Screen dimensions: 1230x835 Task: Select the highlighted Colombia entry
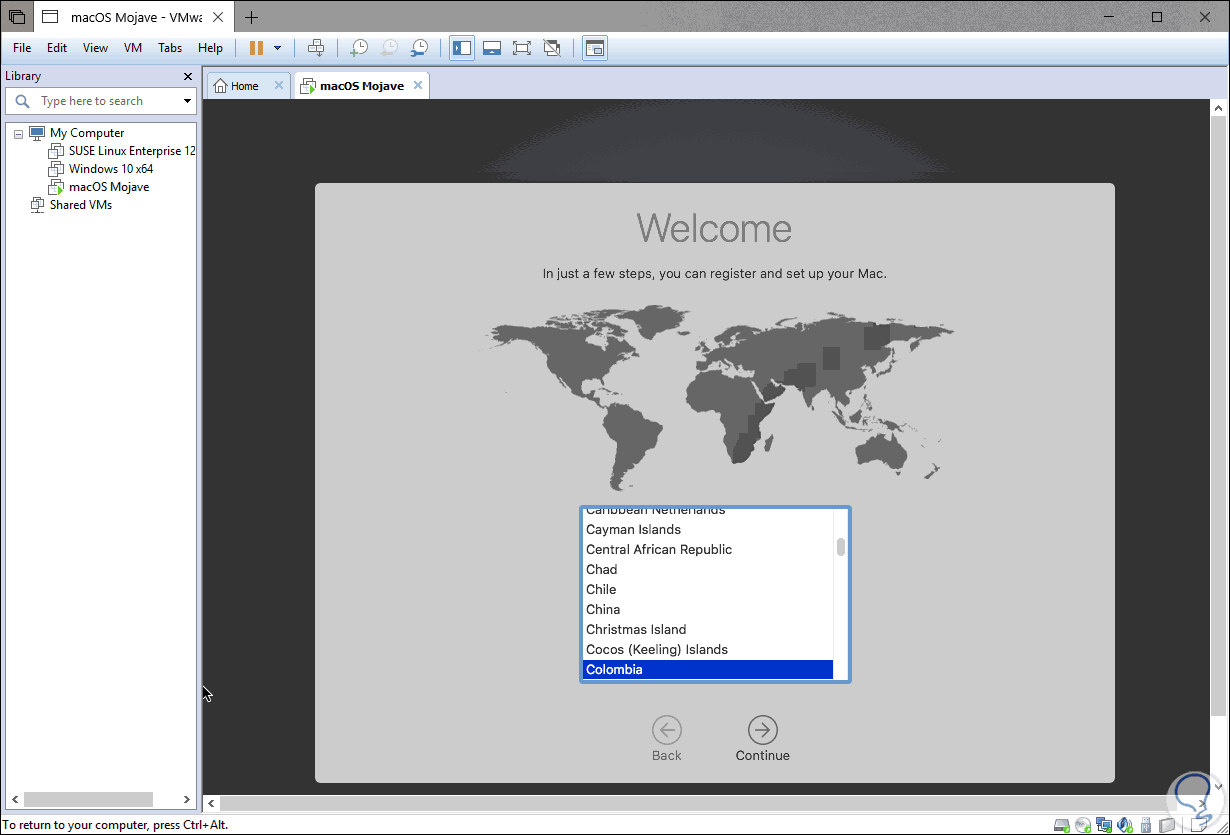coord(707,669)
